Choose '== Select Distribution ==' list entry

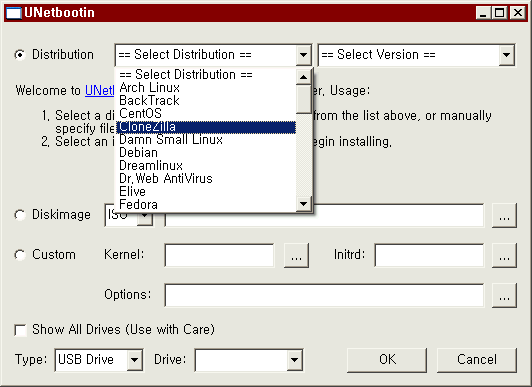pyautogui.click(x=206, y=75)
